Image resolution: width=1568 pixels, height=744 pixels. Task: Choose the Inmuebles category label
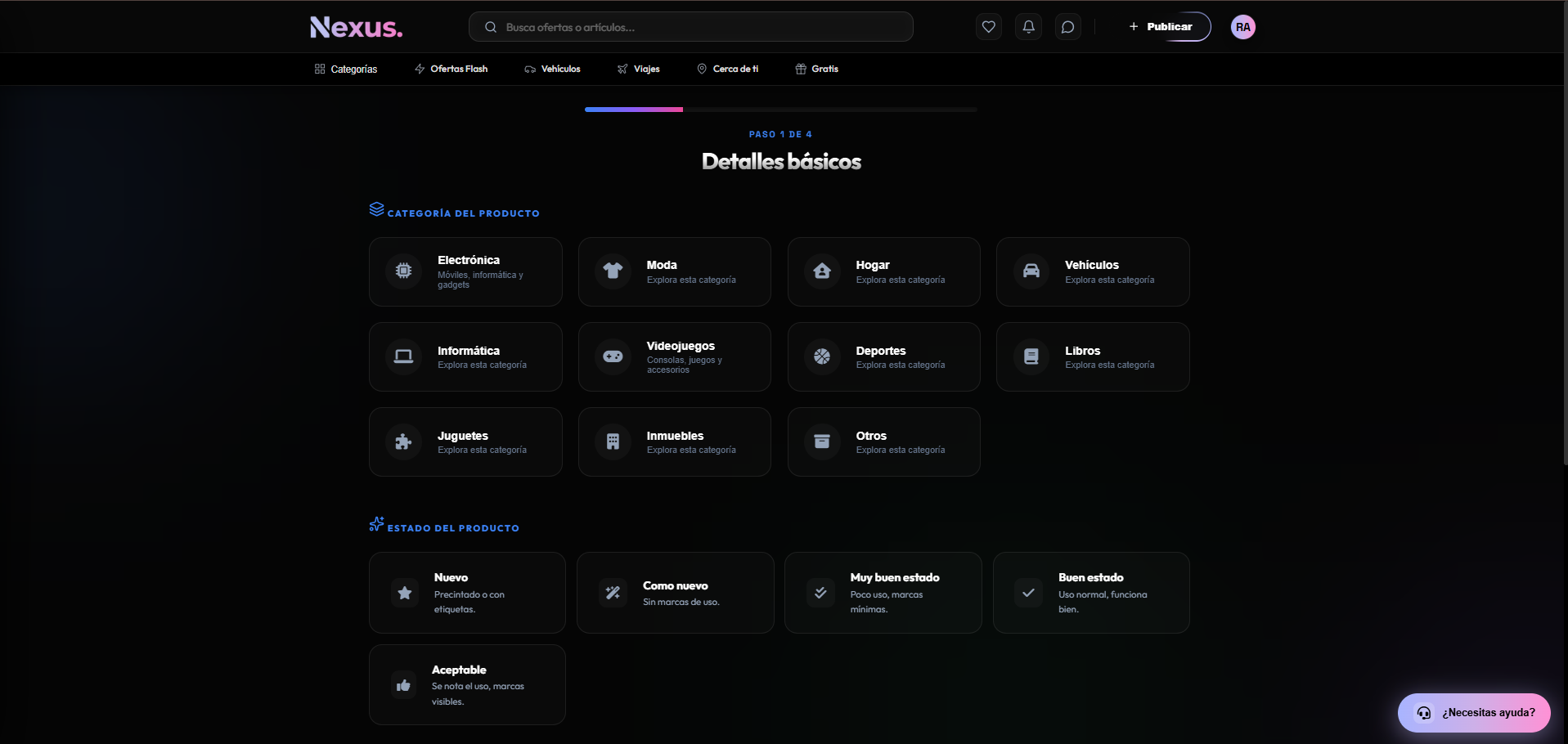pos(675,436)
